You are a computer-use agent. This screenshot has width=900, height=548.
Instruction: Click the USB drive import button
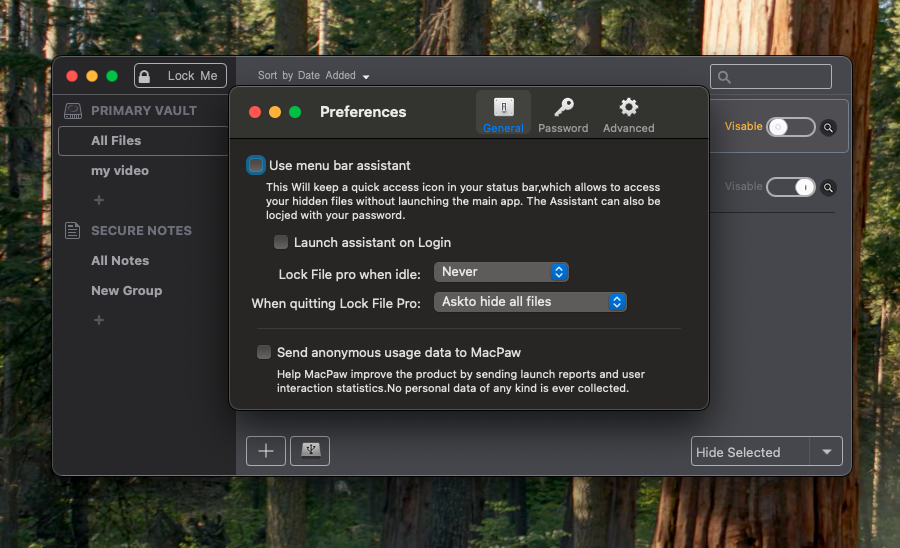(x=310, y=451)
